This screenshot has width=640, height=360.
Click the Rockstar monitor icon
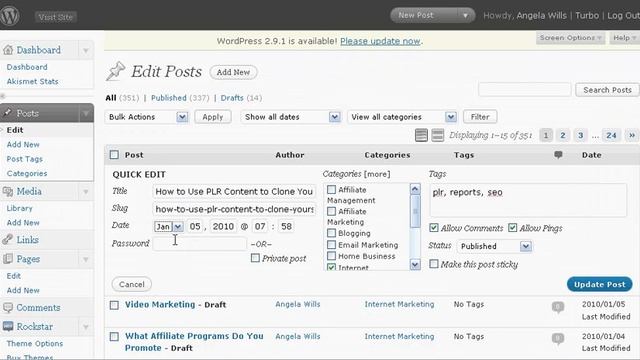[x=8, y=326]
